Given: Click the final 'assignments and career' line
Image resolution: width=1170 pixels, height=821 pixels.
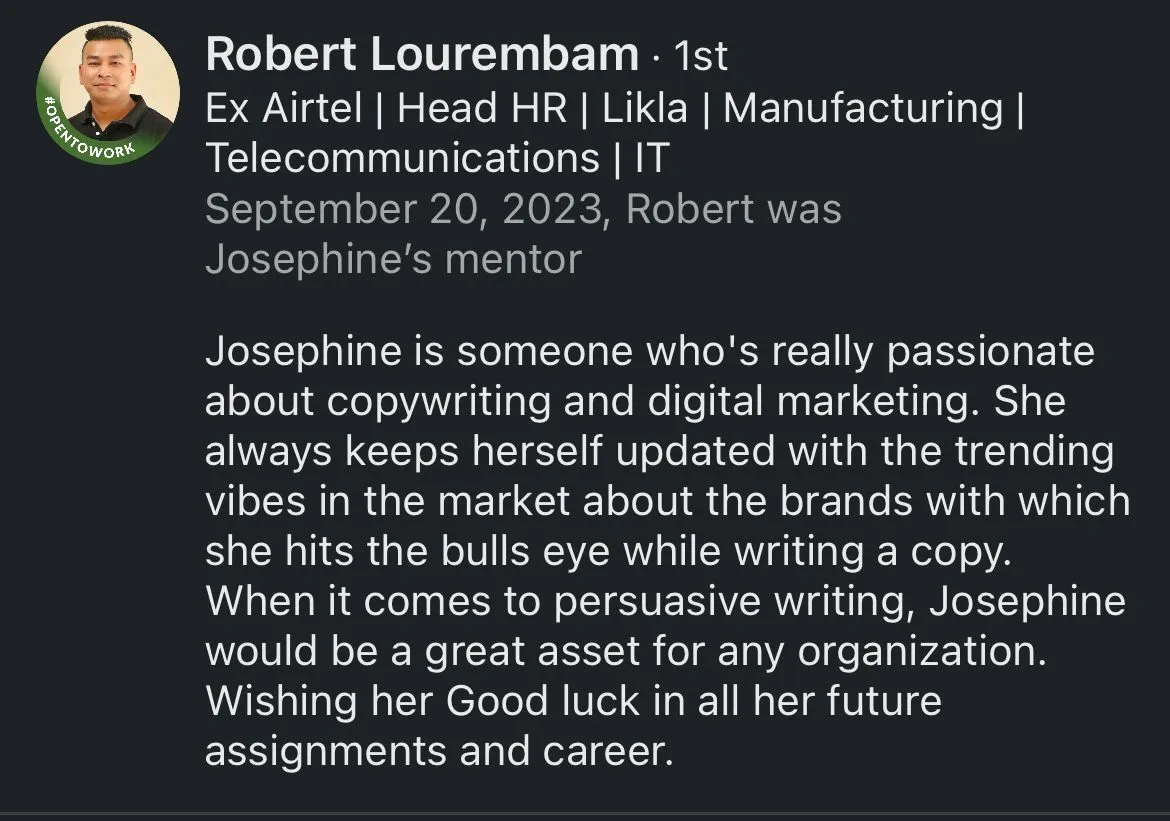Looking at the screenshot, I should 439,752.
